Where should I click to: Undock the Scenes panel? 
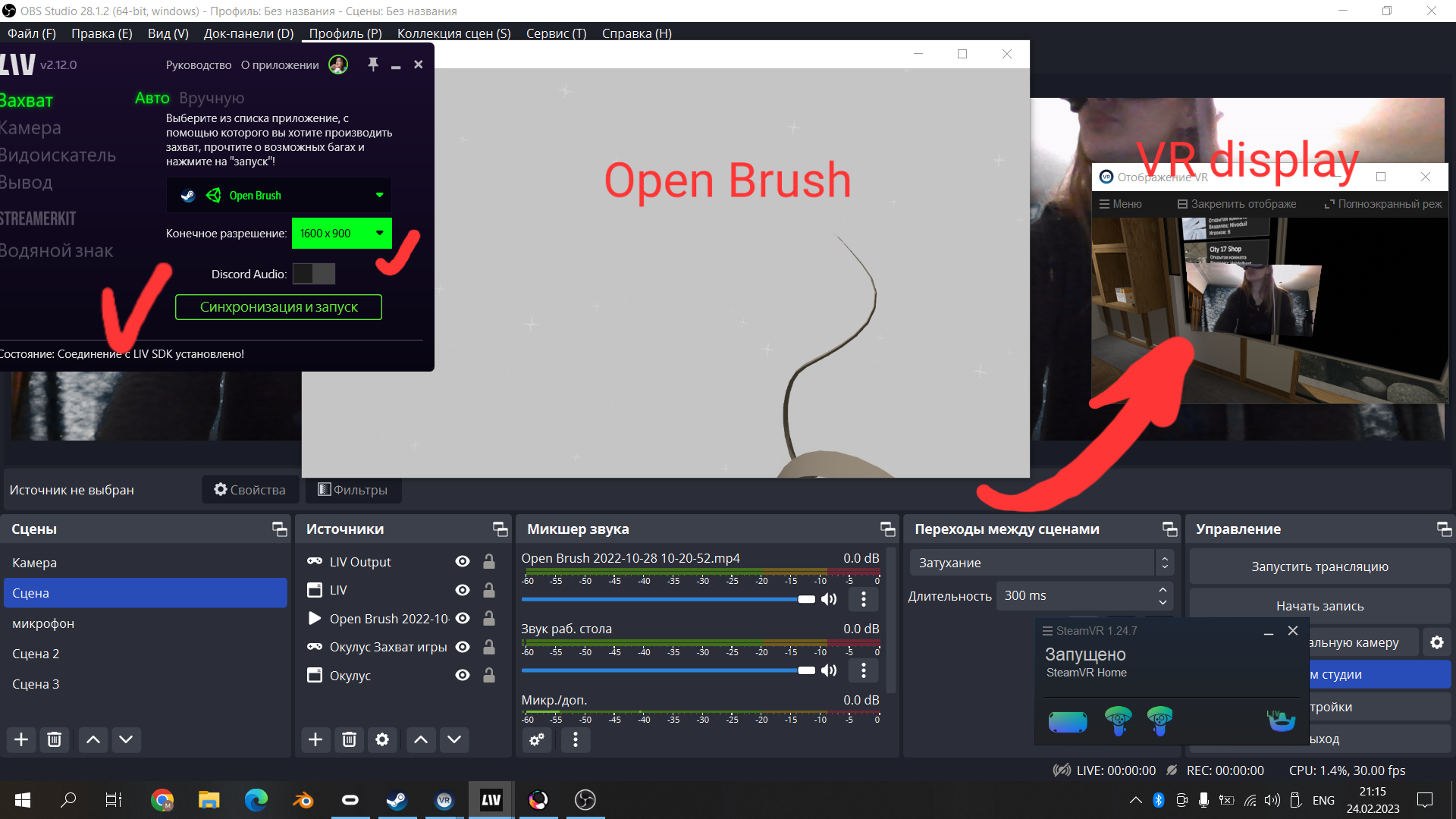[280, 529]
